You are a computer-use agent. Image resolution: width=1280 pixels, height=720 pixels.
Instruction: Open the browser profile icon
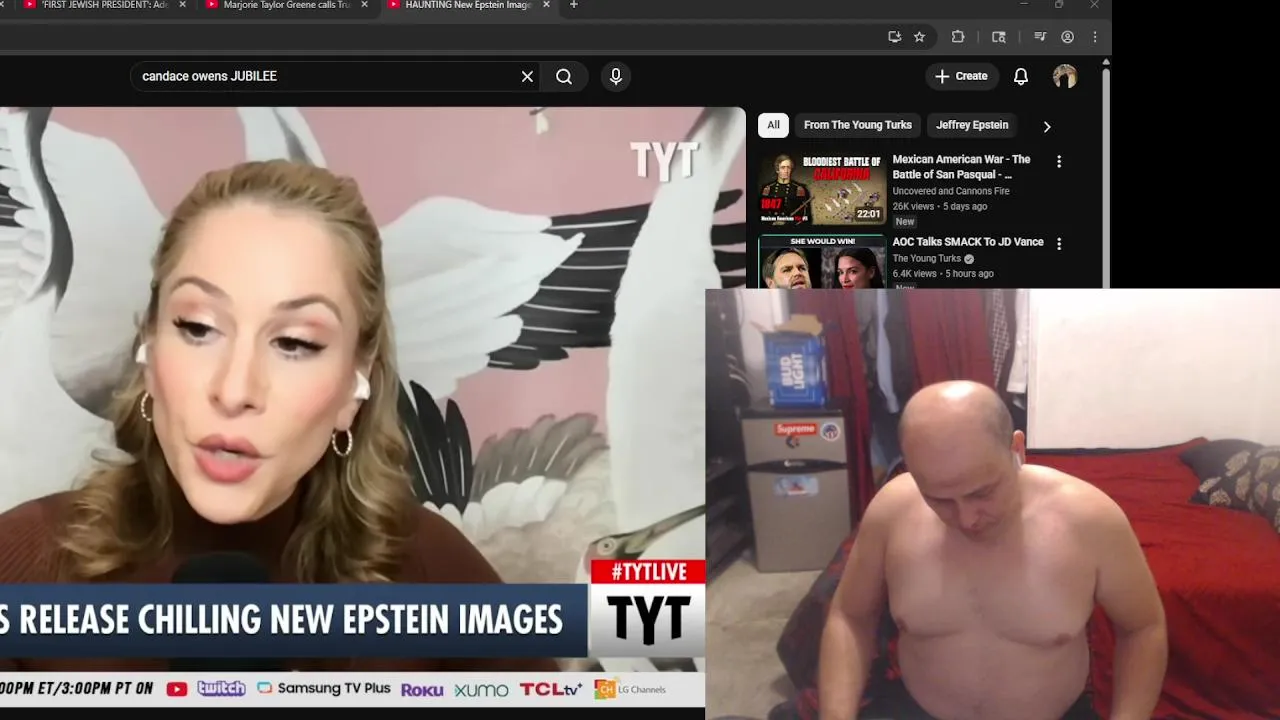click(1067, 37)
